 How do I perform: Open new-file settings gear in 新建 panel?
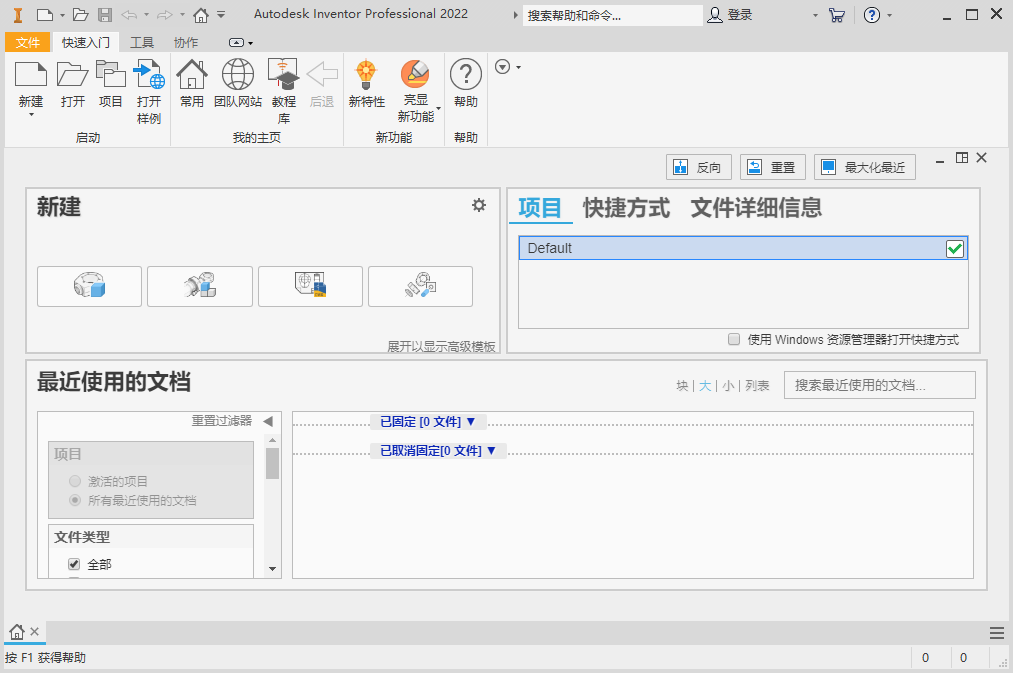click(x=479, y=205)
